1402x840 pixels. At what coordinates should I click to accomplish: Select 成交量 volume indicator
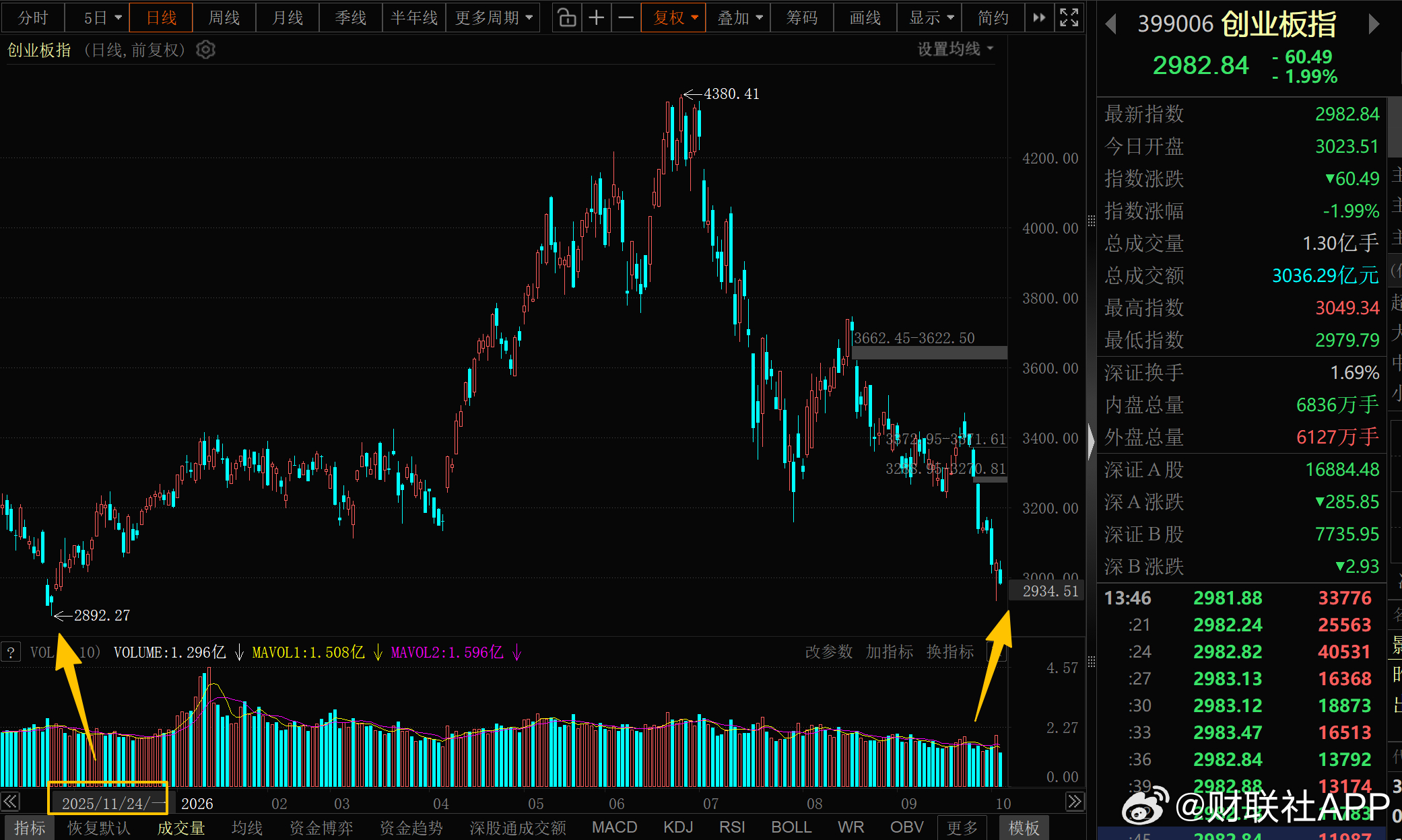[181, 828]
